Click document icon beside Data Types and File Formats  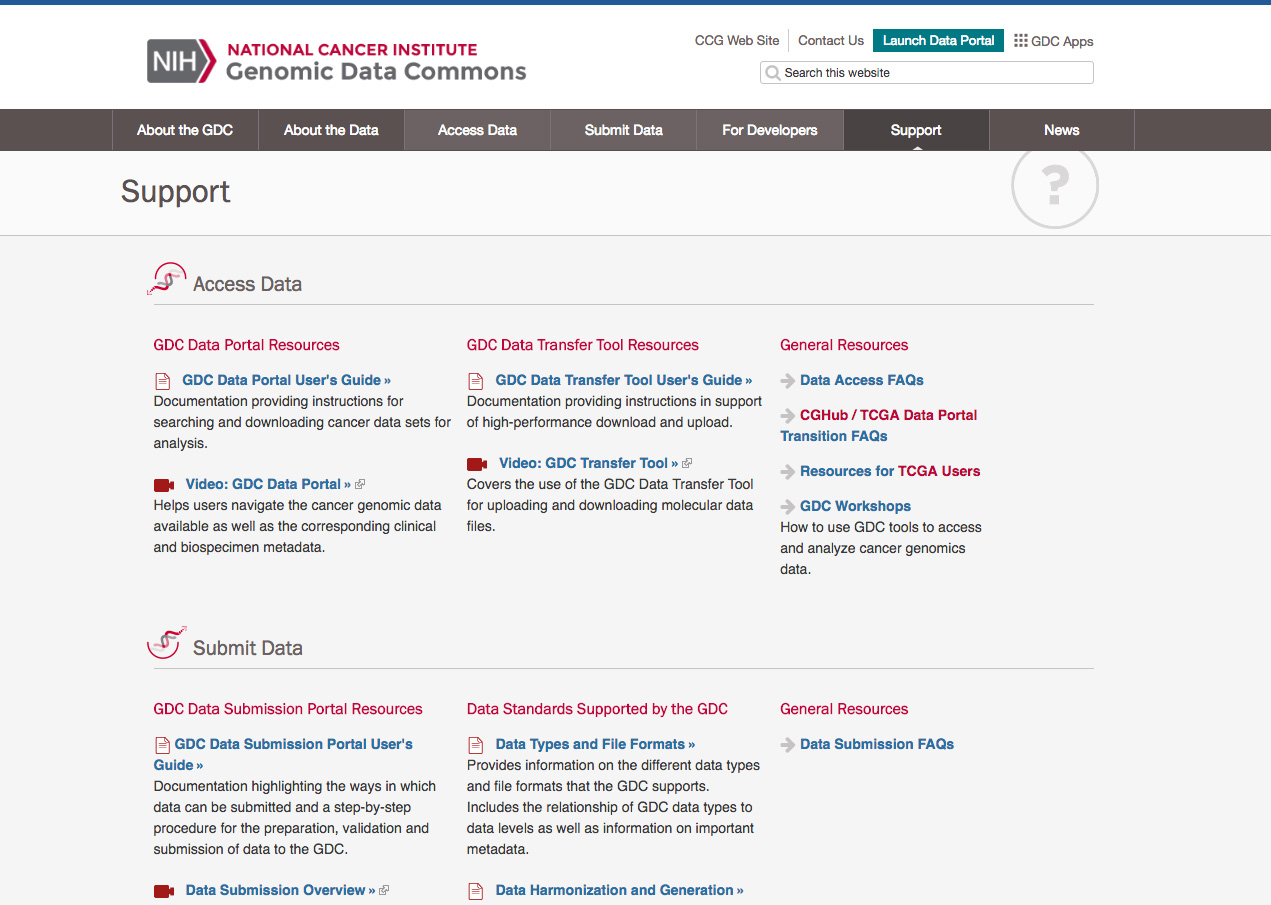477,745
